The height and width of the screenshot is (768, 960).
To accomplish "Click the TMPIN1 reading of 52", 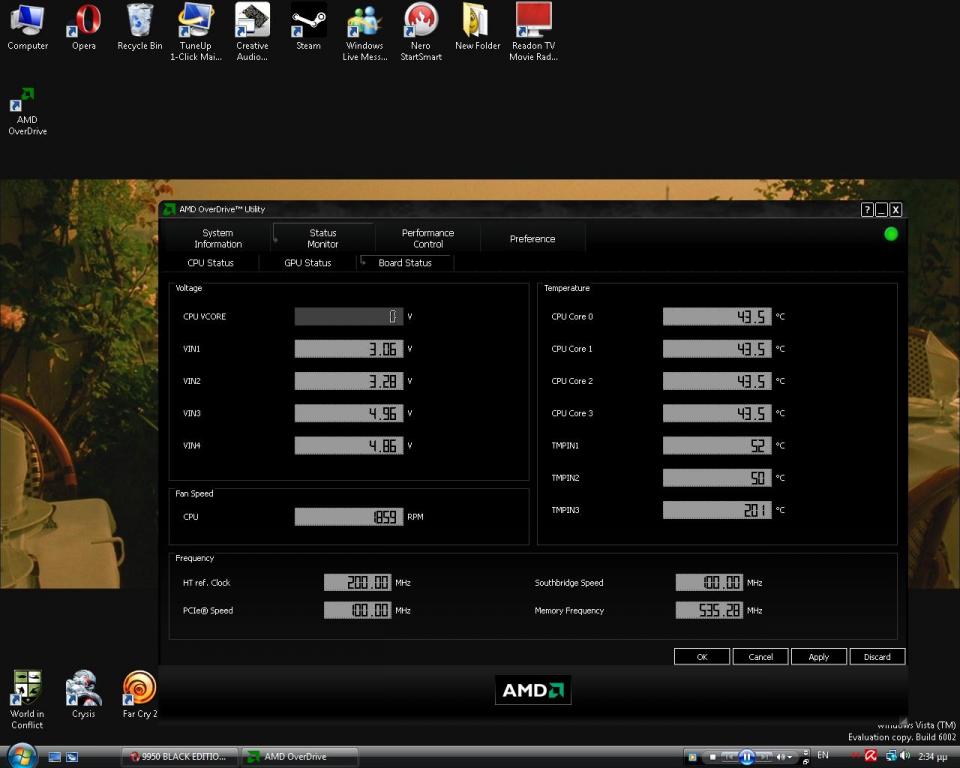I will click(x=717, y=445).
